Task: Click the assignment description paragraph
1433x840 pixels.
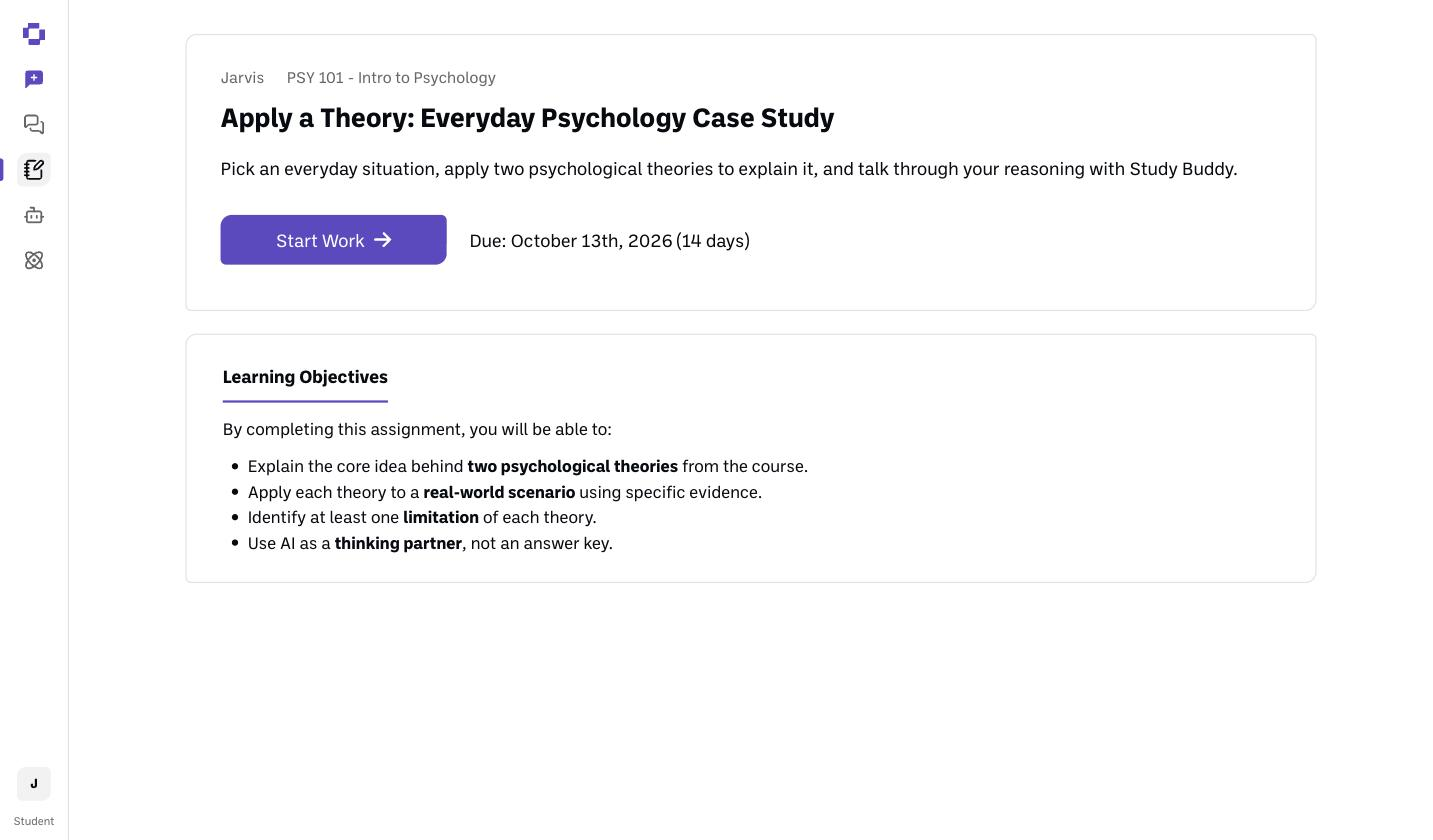Action: (x=729, y=169)
